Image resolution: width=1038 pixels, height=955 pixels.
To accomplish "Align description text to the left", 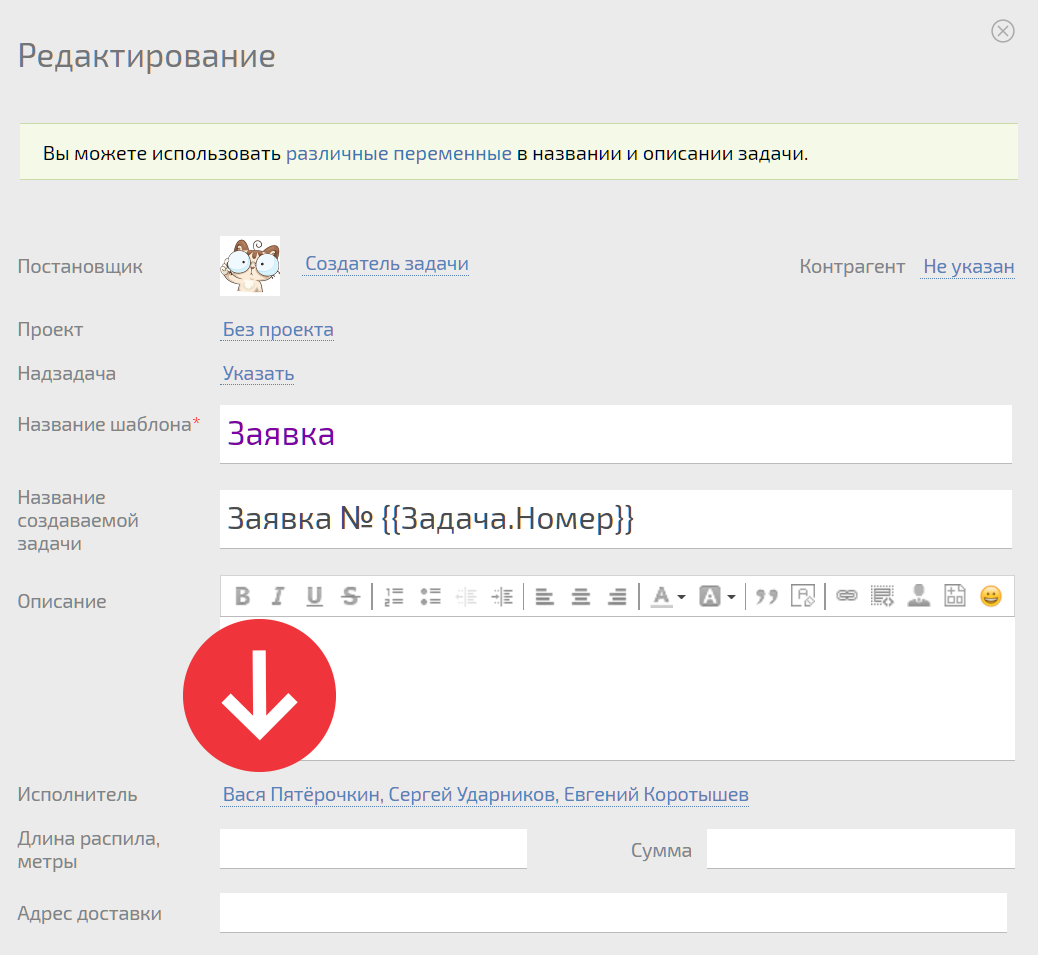I will (545, 596).
